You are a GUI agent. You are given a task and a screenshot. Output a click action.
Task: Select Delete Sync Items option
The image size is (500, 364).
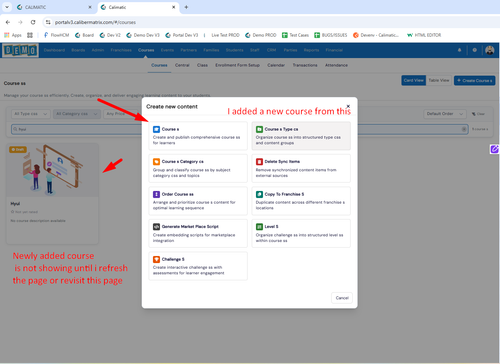coord(301,168)
